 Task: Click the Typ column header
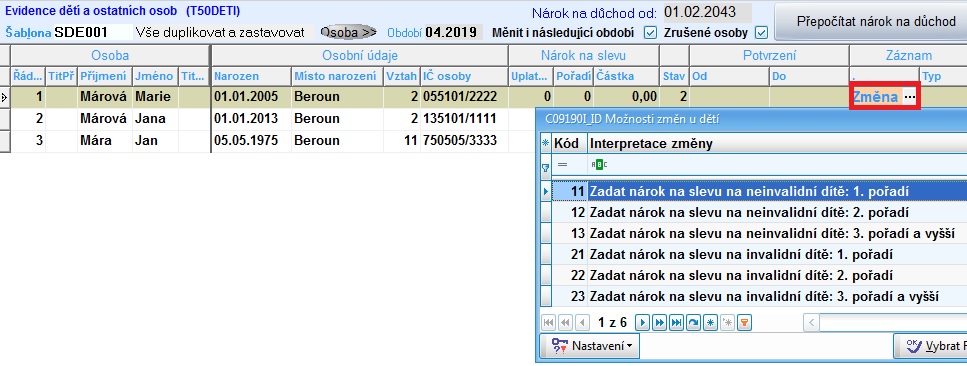942,77
